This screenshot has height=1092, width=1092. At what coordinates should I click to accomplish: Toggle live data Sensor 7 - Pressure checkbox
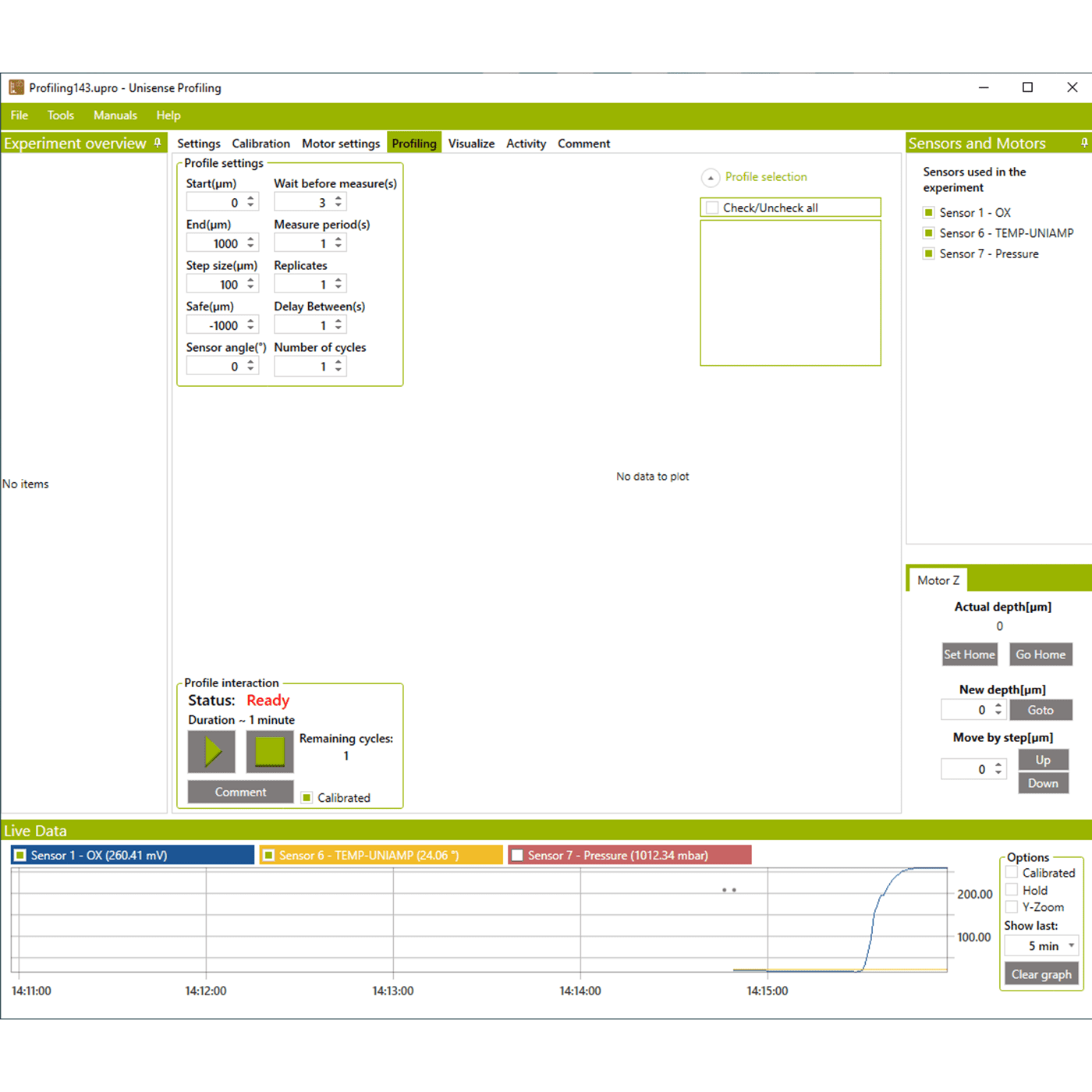(517, 855)
